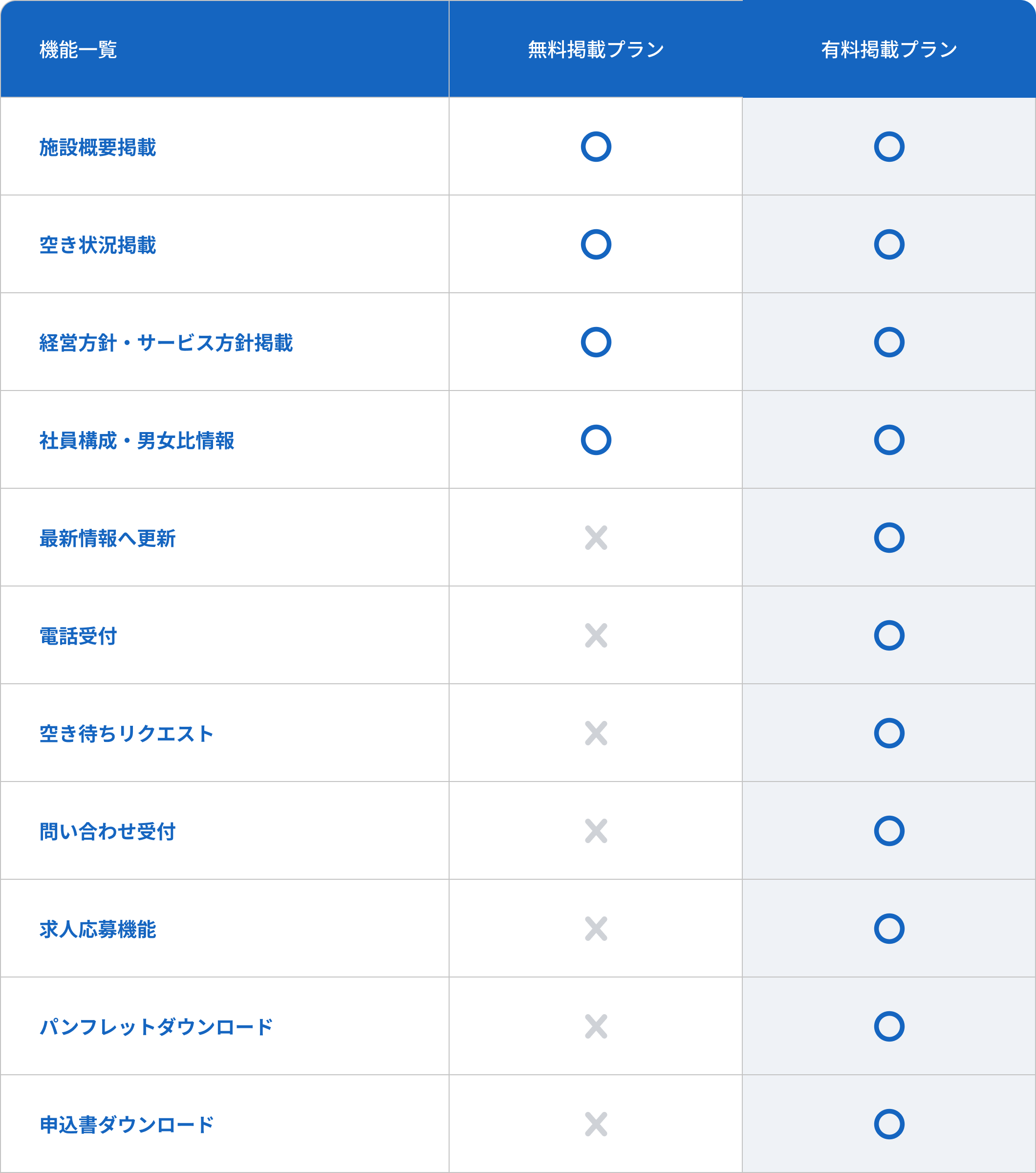
Task: Click the 空き待ちリクエスト feature label
Action: coord(126,734)
